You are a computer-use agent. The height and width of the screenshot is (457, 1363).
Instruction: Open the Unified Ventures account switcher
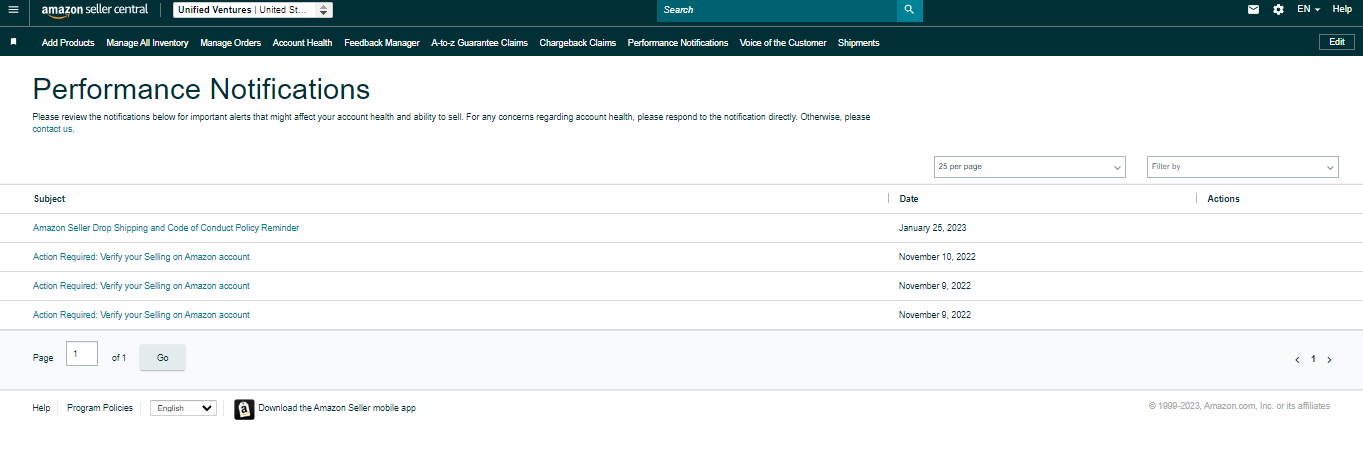pyautogui.click(x=253, y=10)
